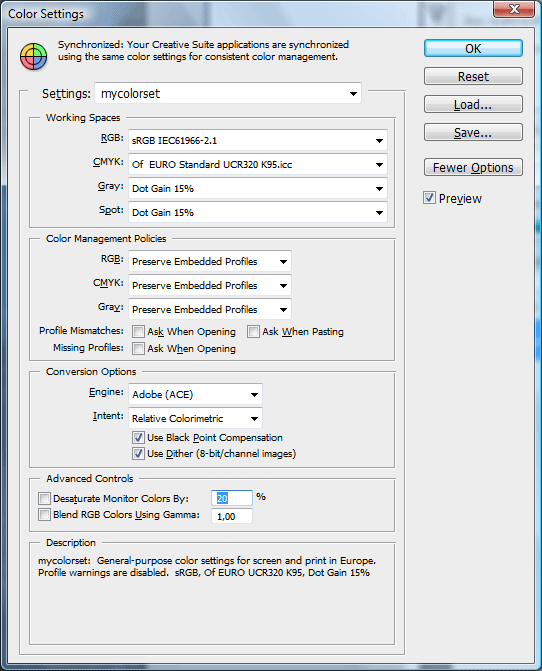The image size is (542, 671).
Task: Confirm settings with the OK button
Action: [x=473, y=48]
